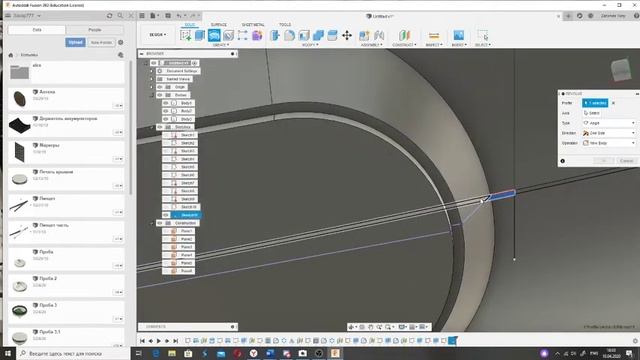Click the Undo arrow
The image size is (640, 360).
click(179, 16)
